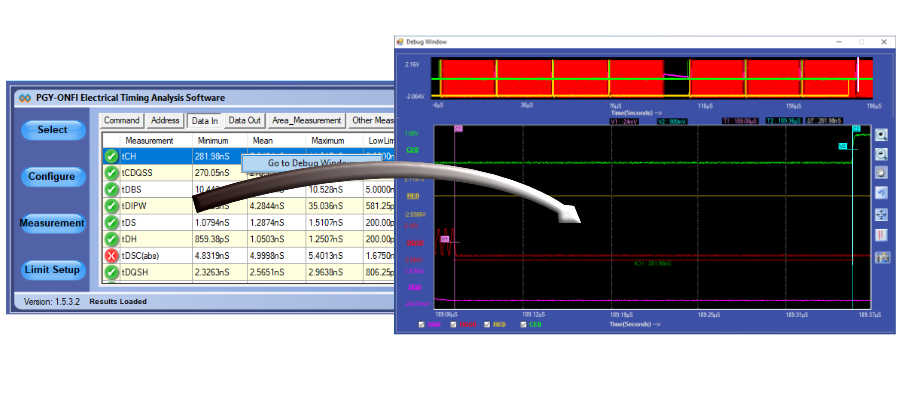The height and width of the screenshot is (400, 900).
Task: Select the tDBS measurement name
Action: coord(131,189)
